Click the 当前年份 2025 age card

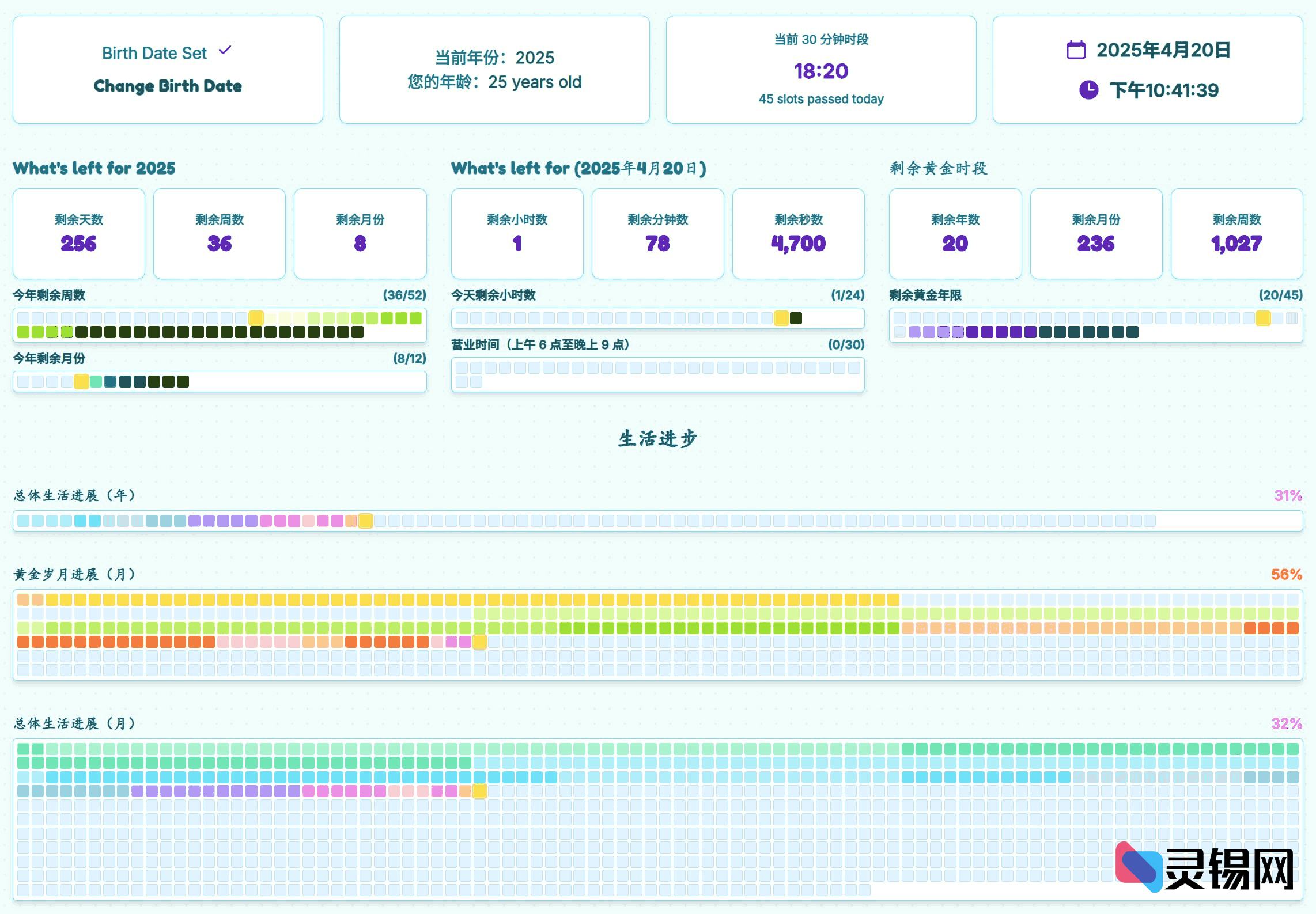coord(494,70)
